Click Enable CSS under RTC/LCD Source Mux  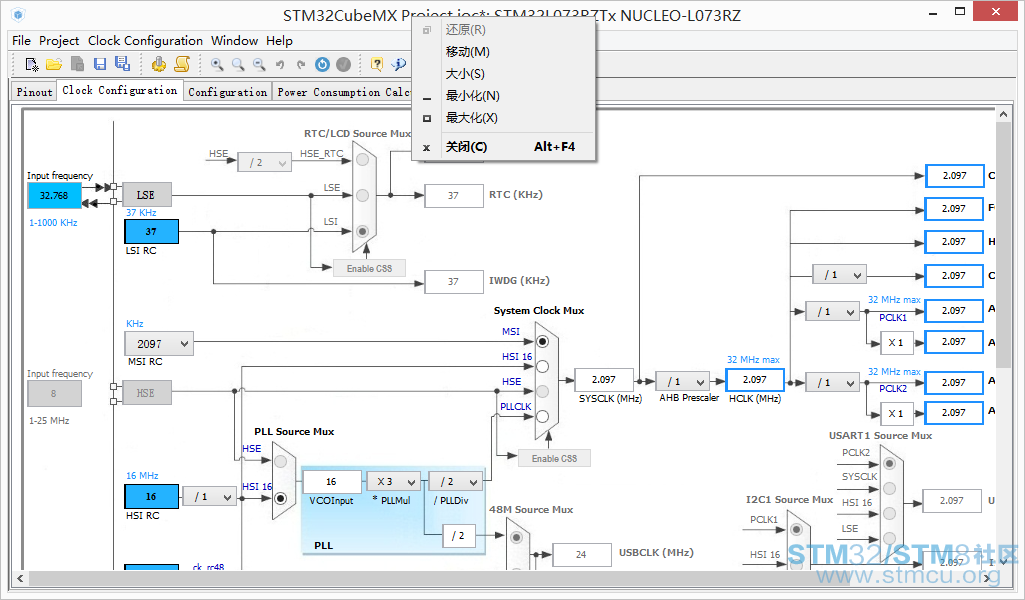(x=369, y=268)
